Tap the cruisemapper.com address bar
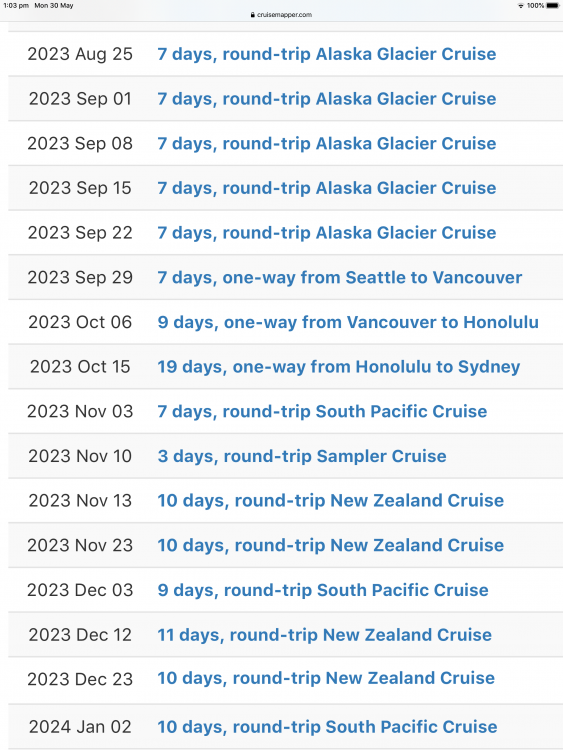Image resolution: width=563 pixels, height=750 pixels. point(281,15)
